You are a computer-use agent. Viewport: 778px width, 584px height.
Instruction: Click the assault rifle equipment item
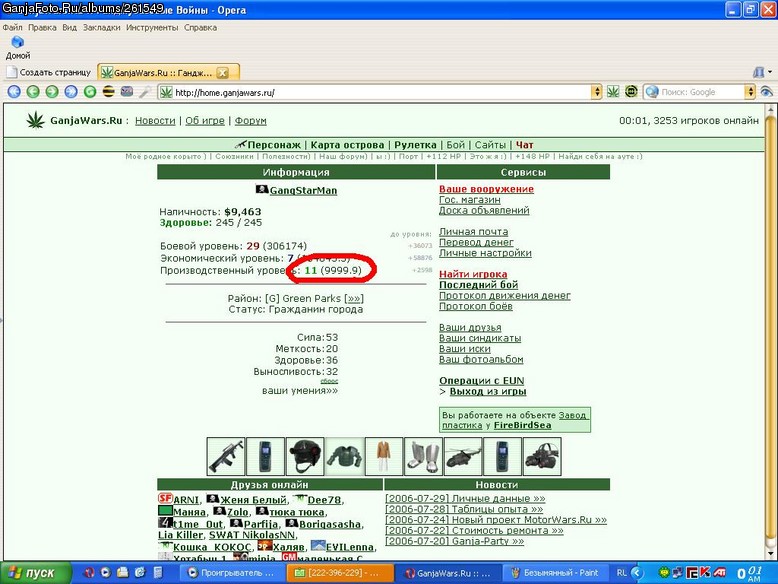(x=226, y=456)
